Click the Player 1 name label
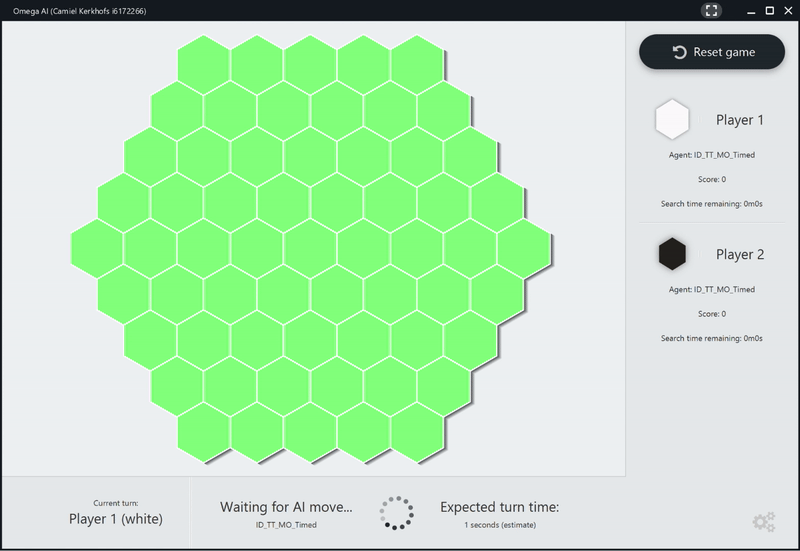Screen dimensions: 800x551 click(x=740, y=120)
